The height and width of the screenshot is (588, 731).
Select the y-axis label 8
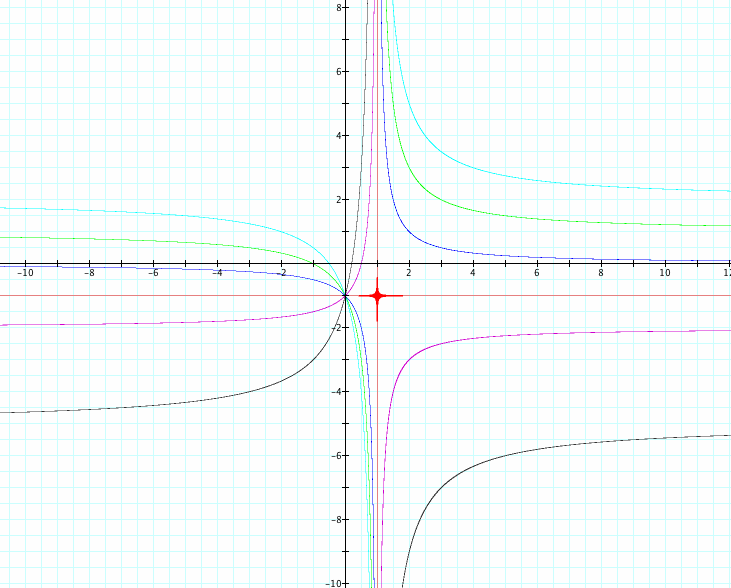pos(339,7)
